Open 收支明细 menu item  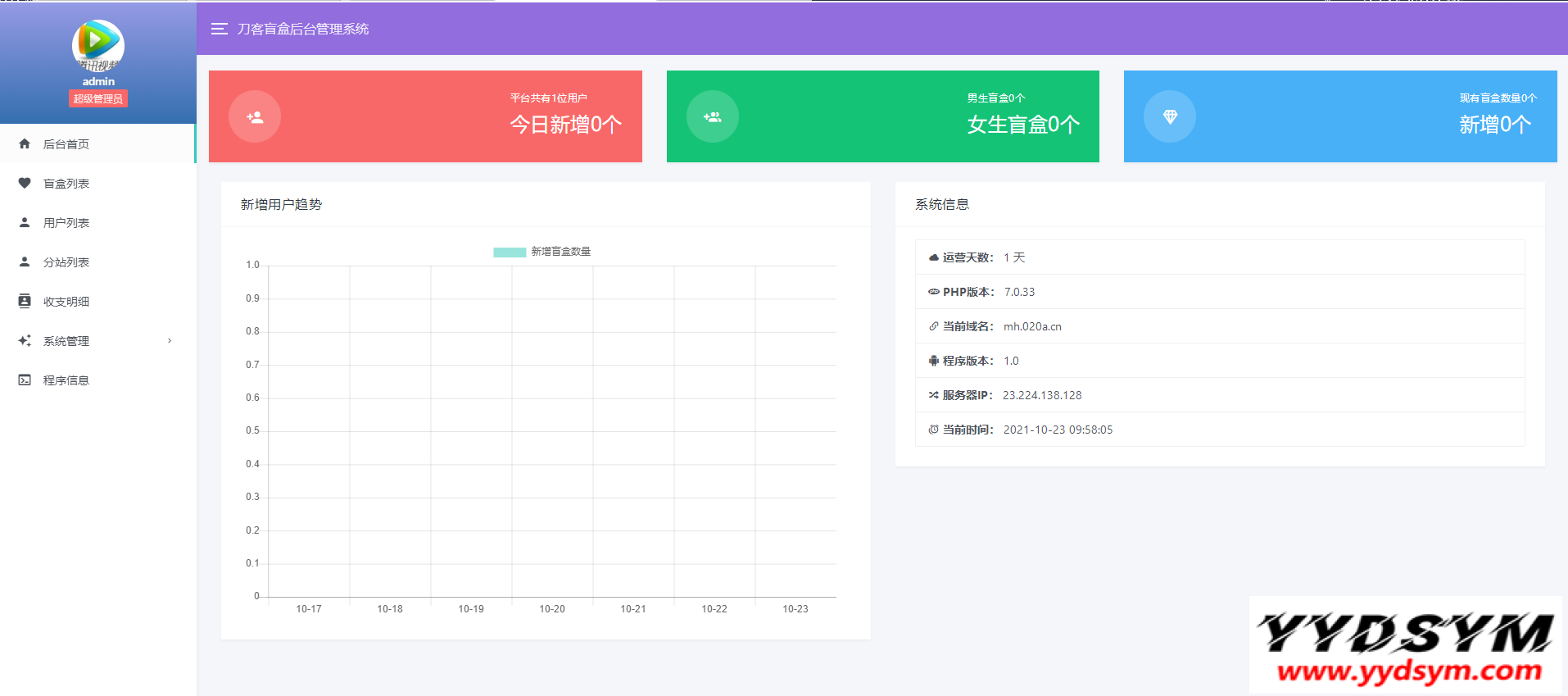[66, 302]
